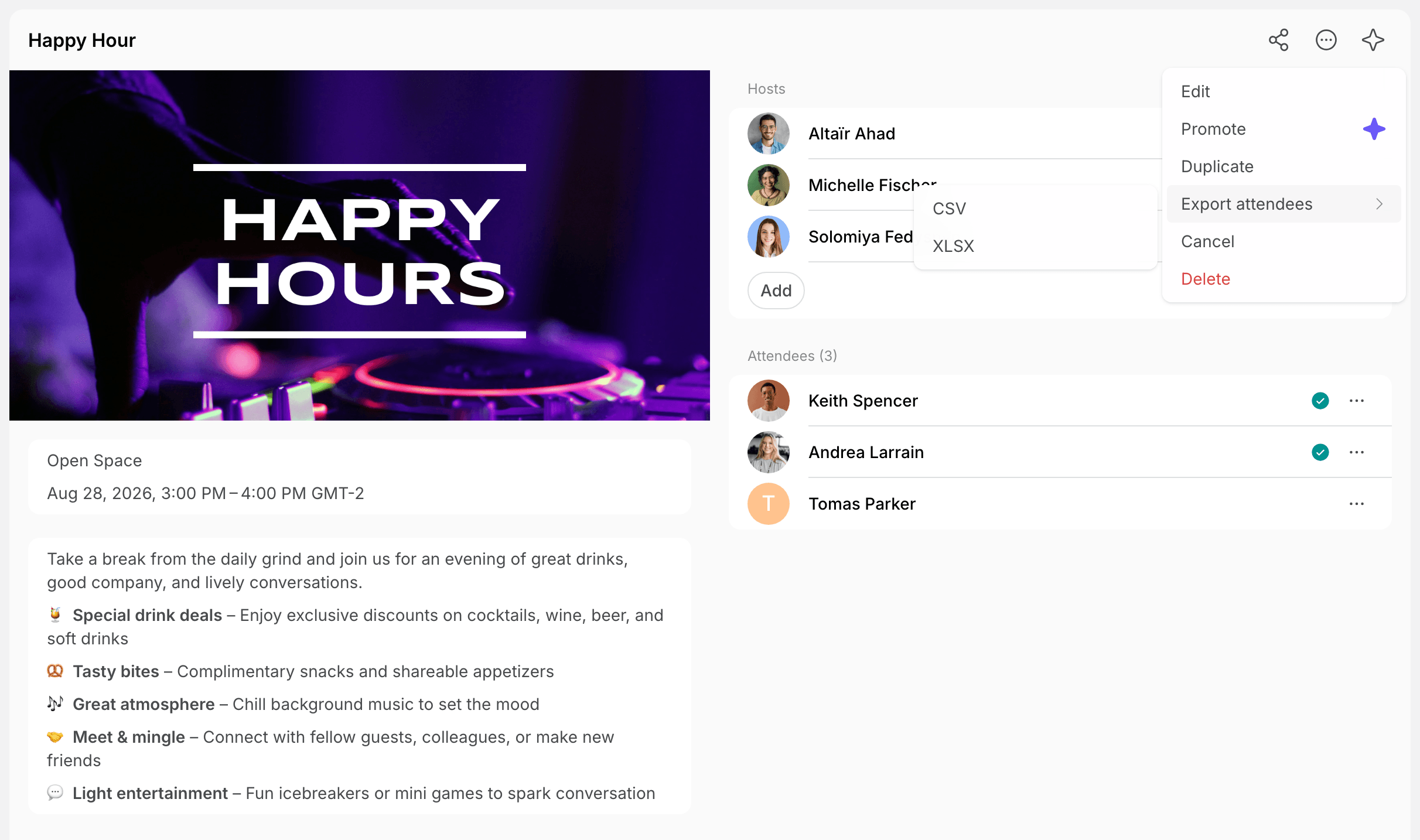Click the purple sparkle next to Promote
The image size is (1420, 840).
pos(1374,129)
